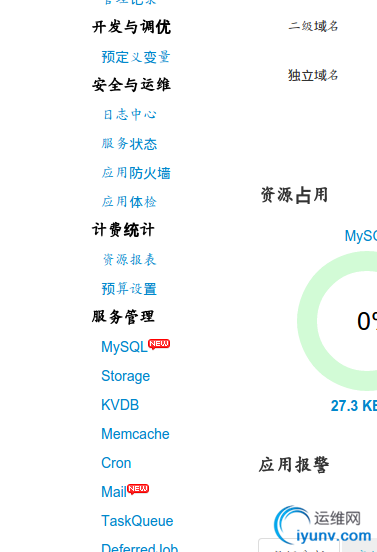Select KVDB service
This screenshot has height=552, width=377.
pyautogui.click(x=120, y=405)
